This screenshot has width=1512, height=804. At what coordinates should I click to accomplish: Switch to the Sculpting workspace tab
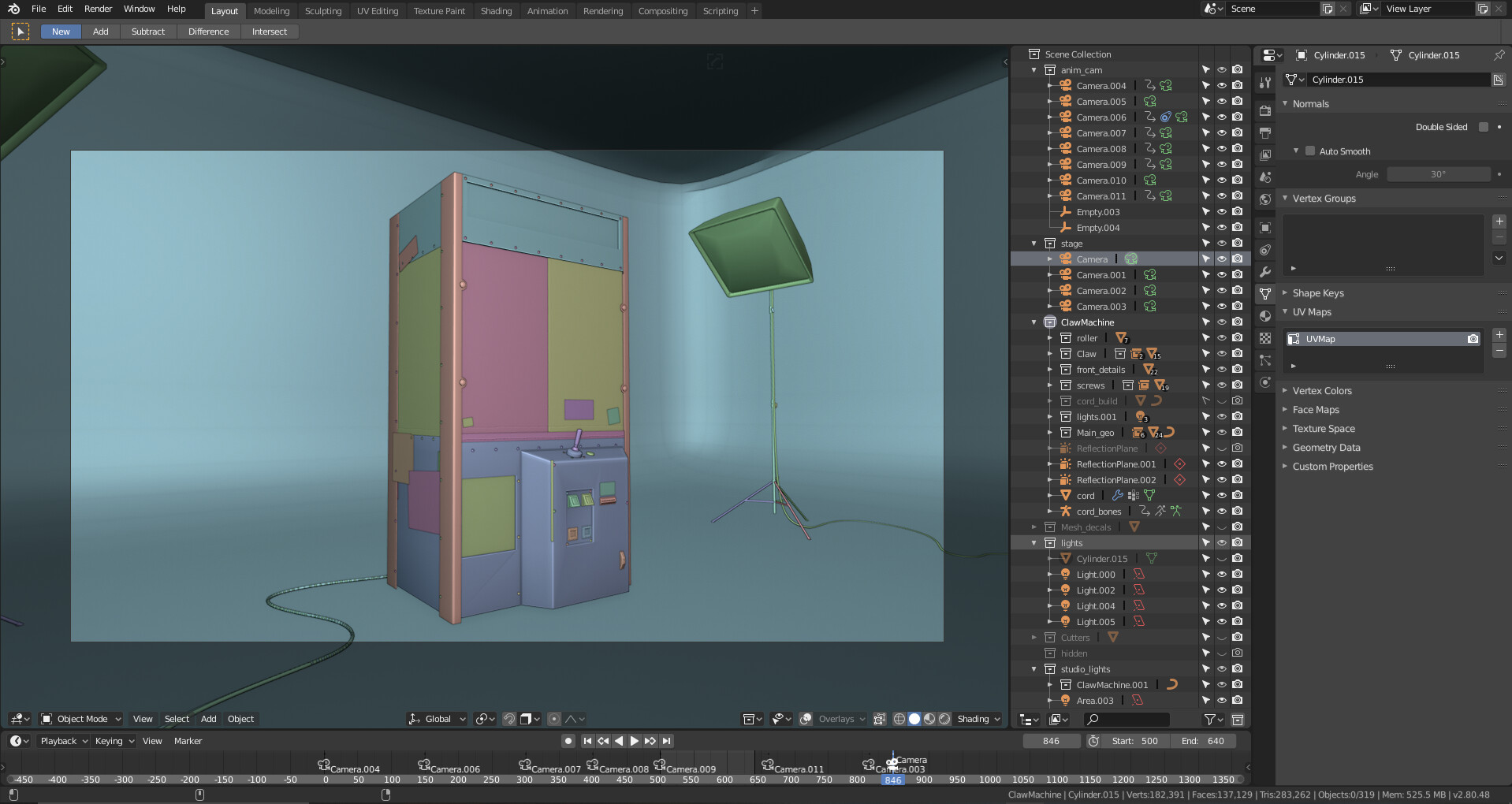tap(323, 11)
